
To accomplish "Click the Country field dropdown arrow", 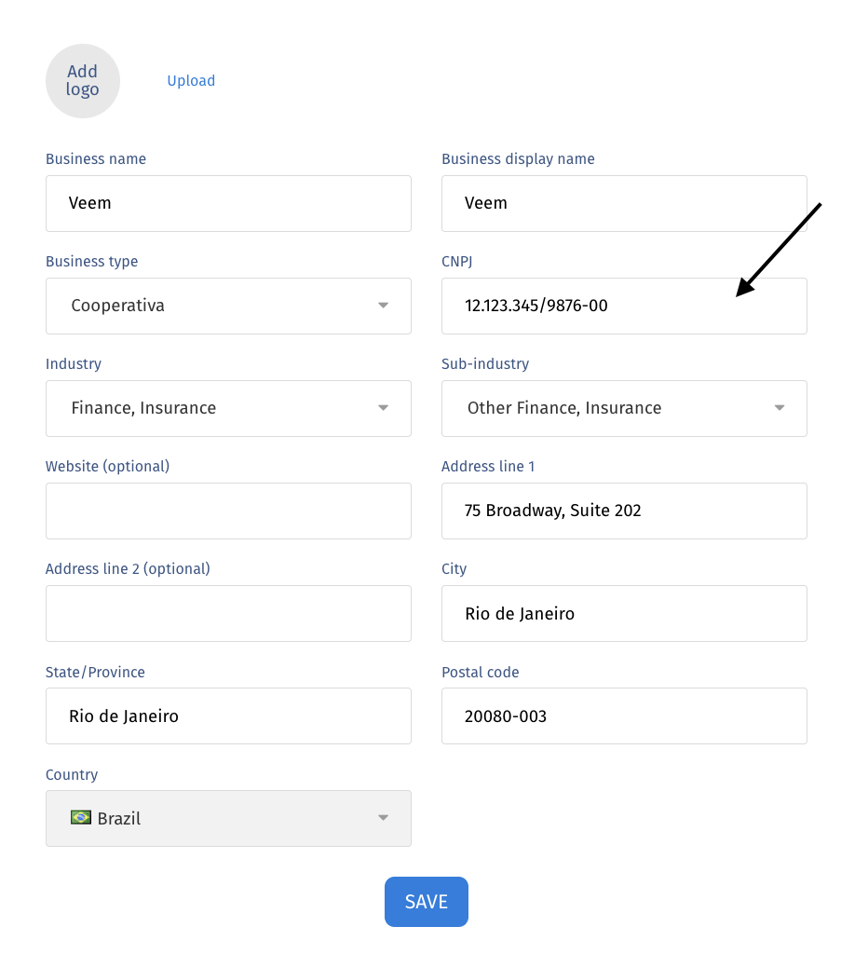I will [x=383, y=817].
